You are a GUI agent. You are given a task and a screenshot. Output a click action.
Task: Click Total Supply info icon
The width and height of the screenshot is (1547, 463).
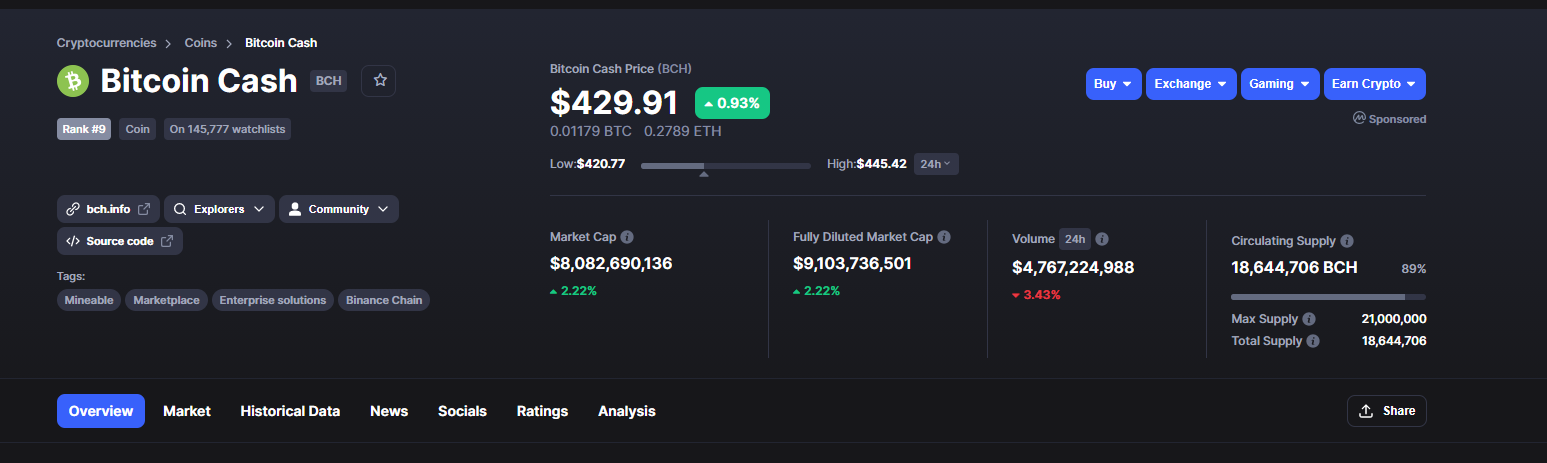[x=1313, y=341]
